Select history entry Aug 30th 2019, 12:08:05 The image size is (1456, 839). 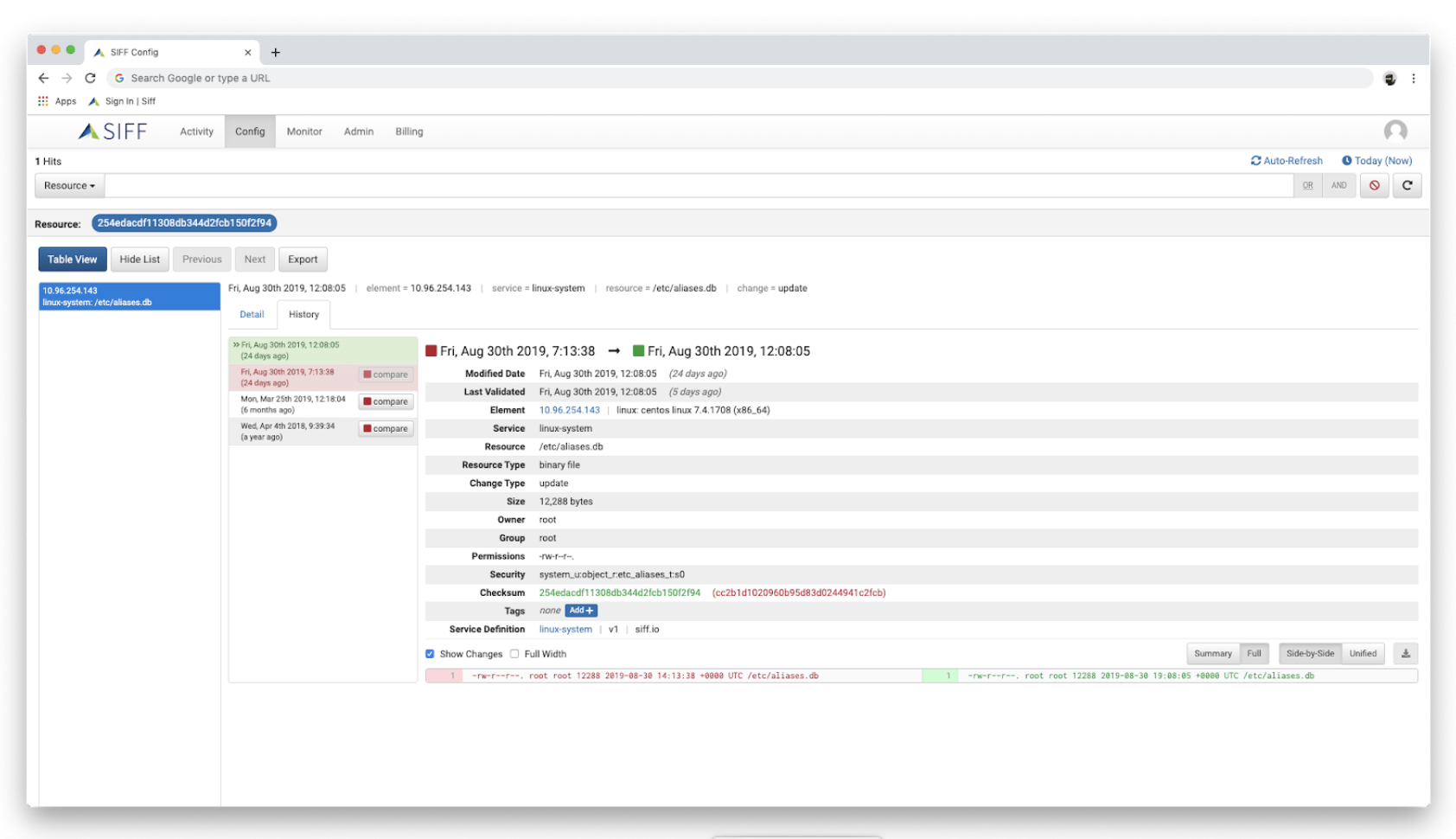coord(322,350)
